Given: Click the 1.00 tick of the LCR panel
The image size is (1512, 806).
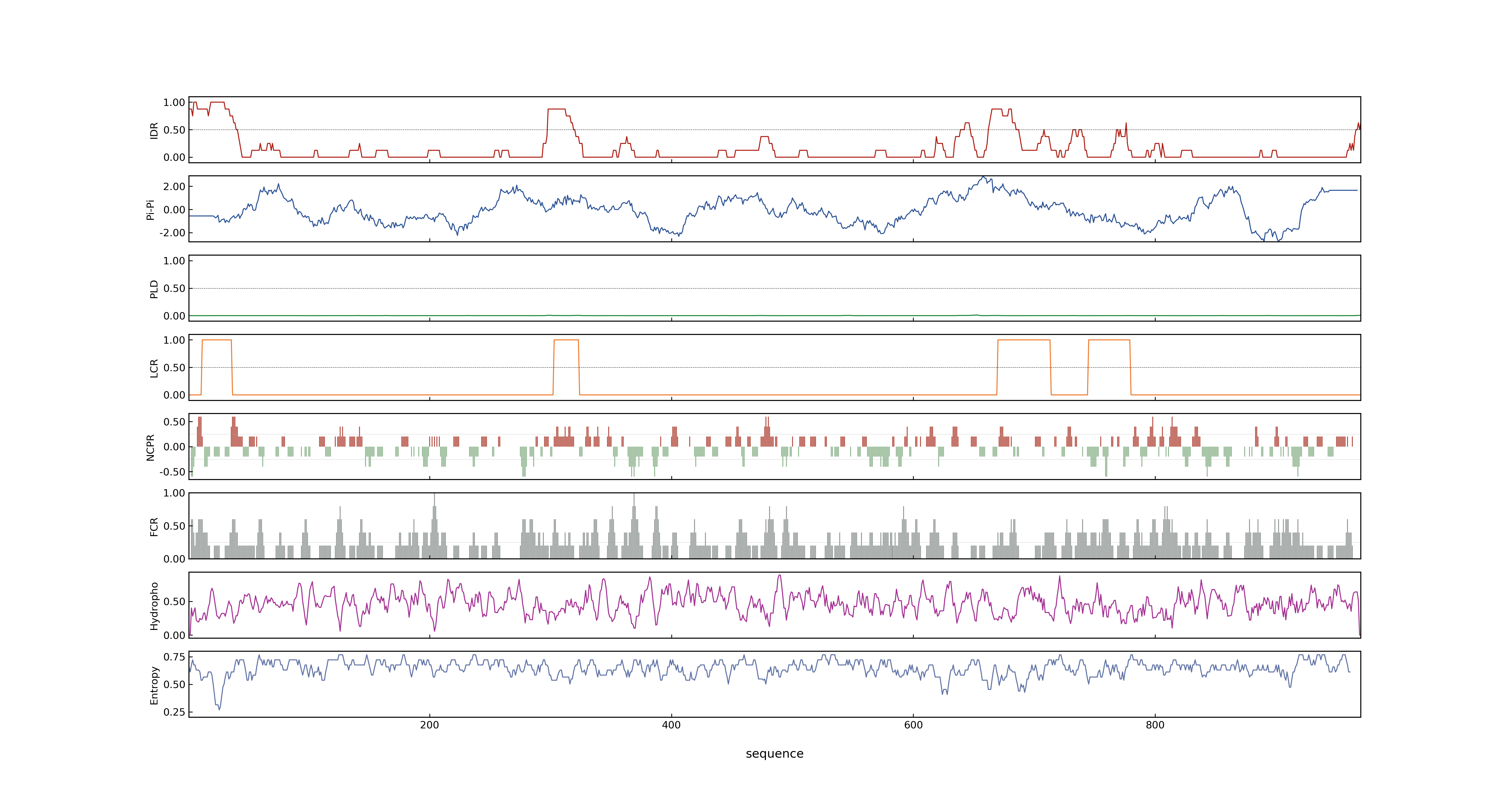Looking at the screenshot, I should (x=174, y=340).
